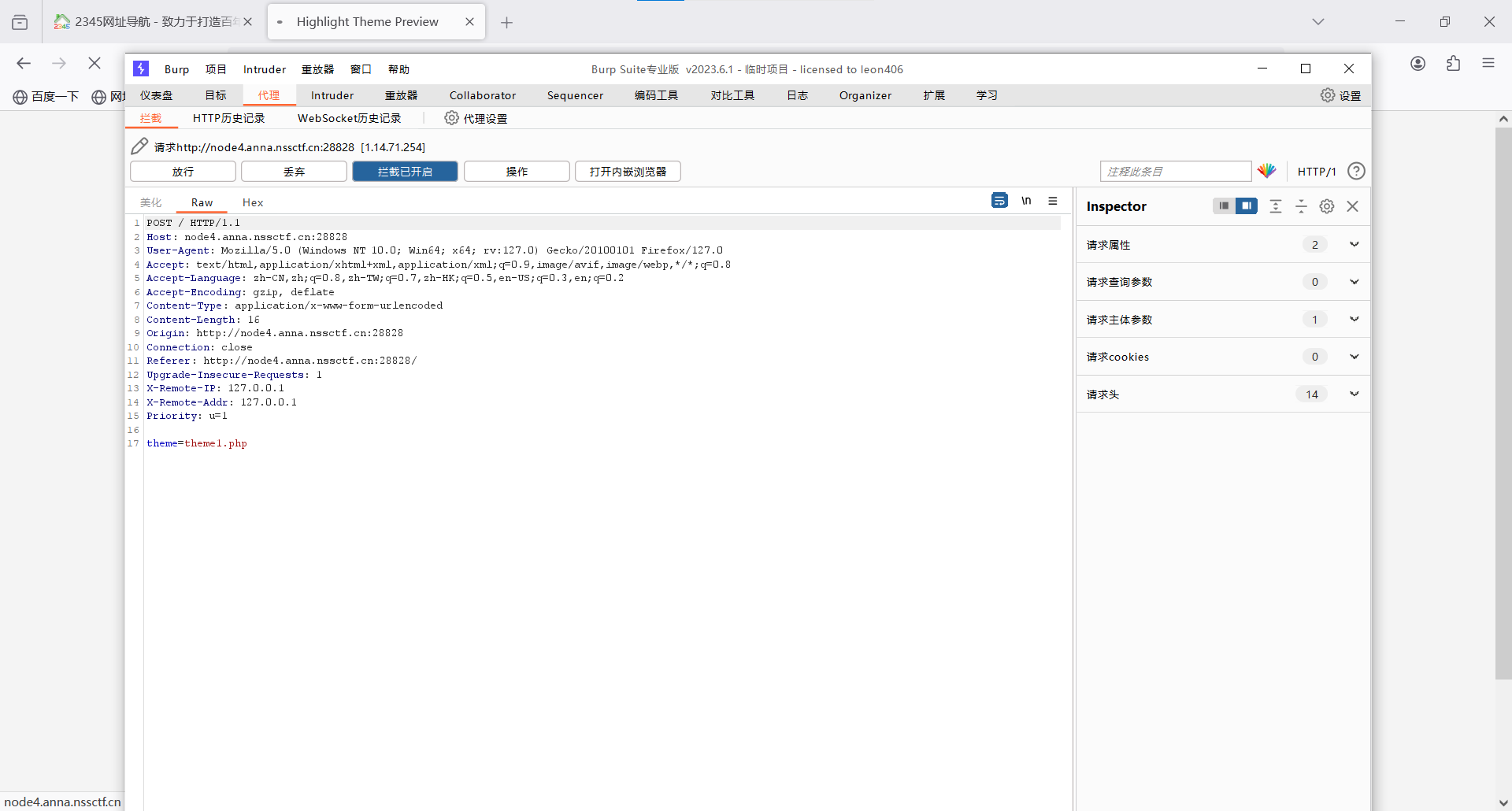Toggle non-printable characters \n icon
The height and width of the screenshot is (811, 1512).
1026,201
